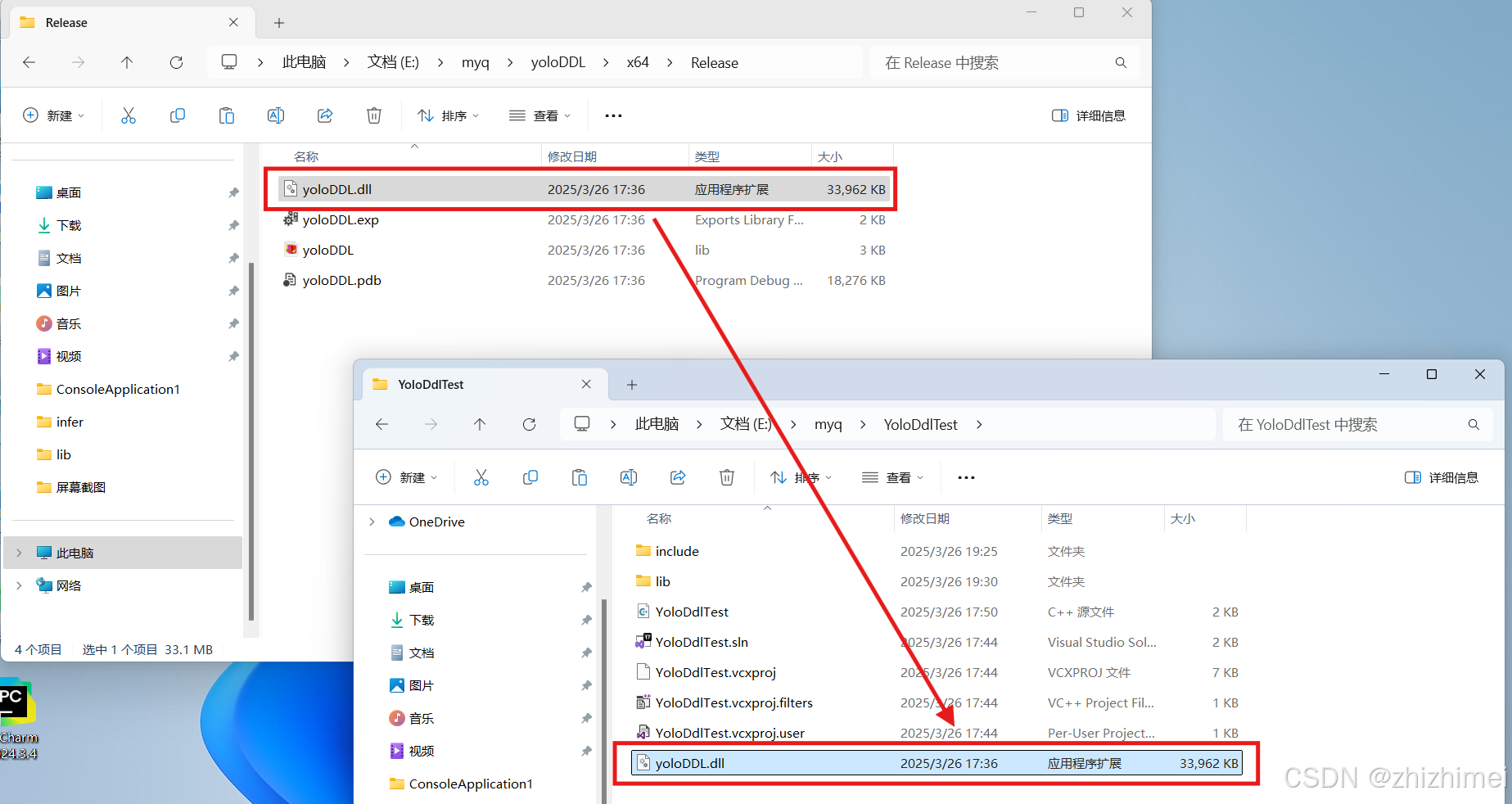Viewport: 1512px width, 804px height.
Task: Click search magnifier icon in Release window
Action: [1121, 62]
